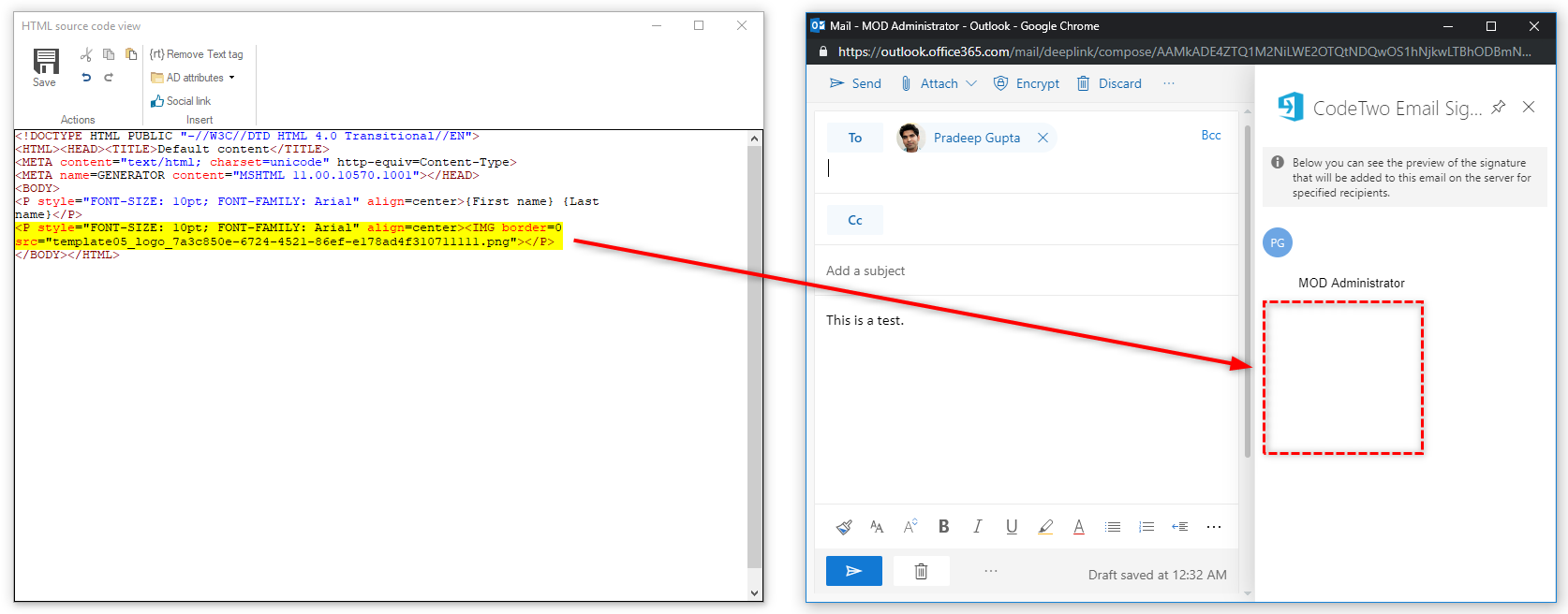Image resolution: width=1568 pixels, height=614 pixels.
Task: Click the highlighted IMG tag source line
Action: coord(288,235)
